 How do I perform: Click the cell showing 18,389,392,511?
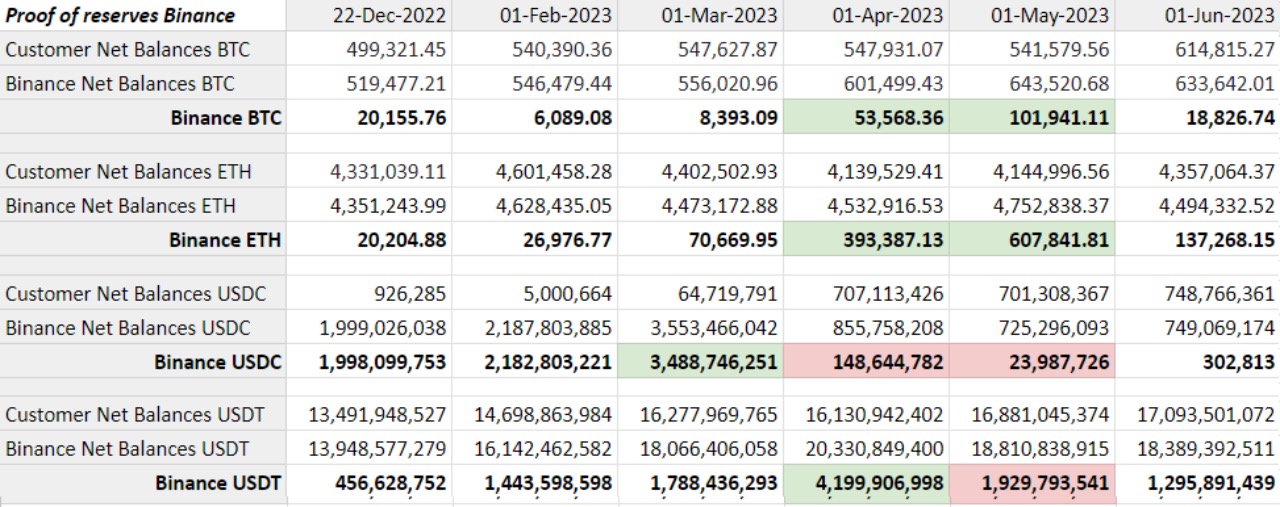1198,449
